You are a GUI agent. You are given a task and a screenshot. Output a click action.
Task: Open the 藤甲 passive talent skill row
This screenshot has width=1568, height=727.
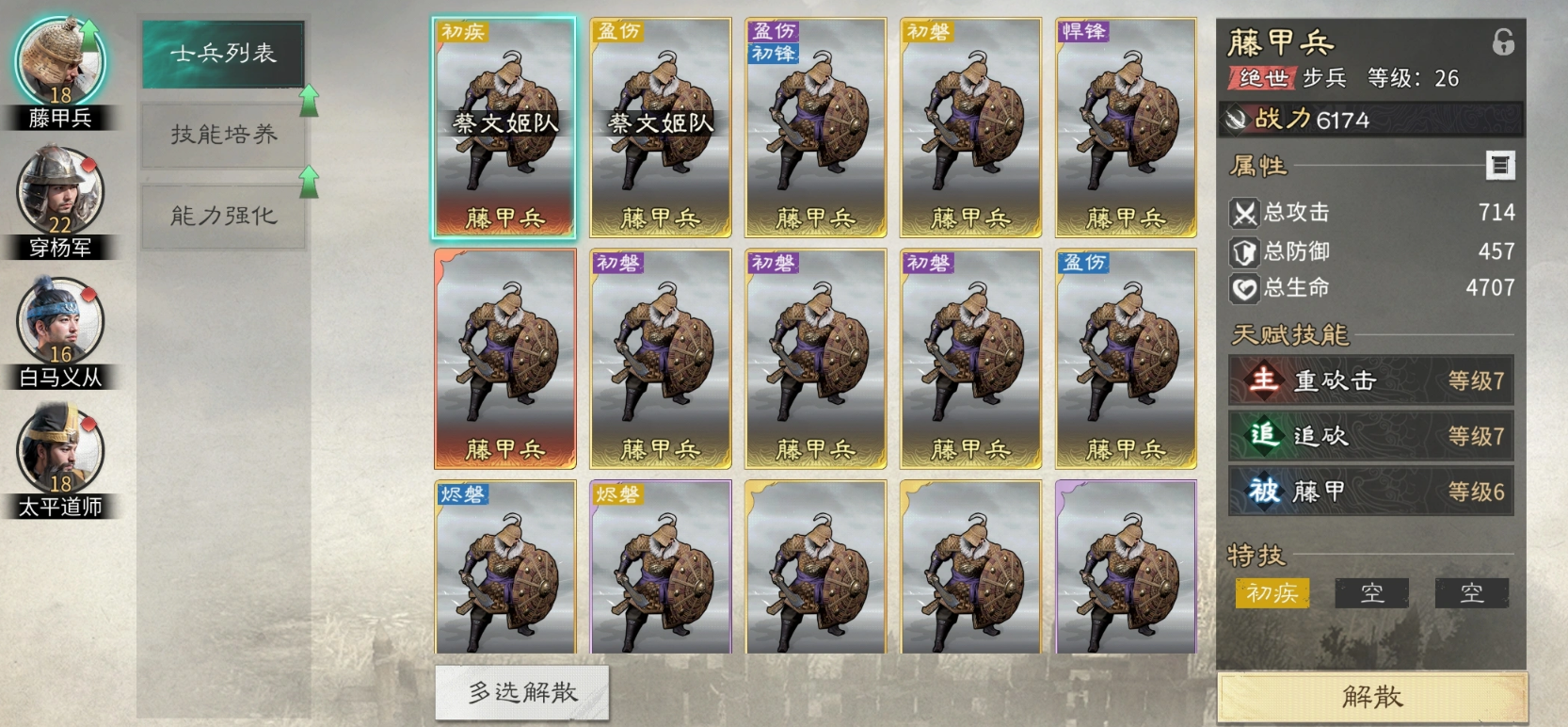1370,491
